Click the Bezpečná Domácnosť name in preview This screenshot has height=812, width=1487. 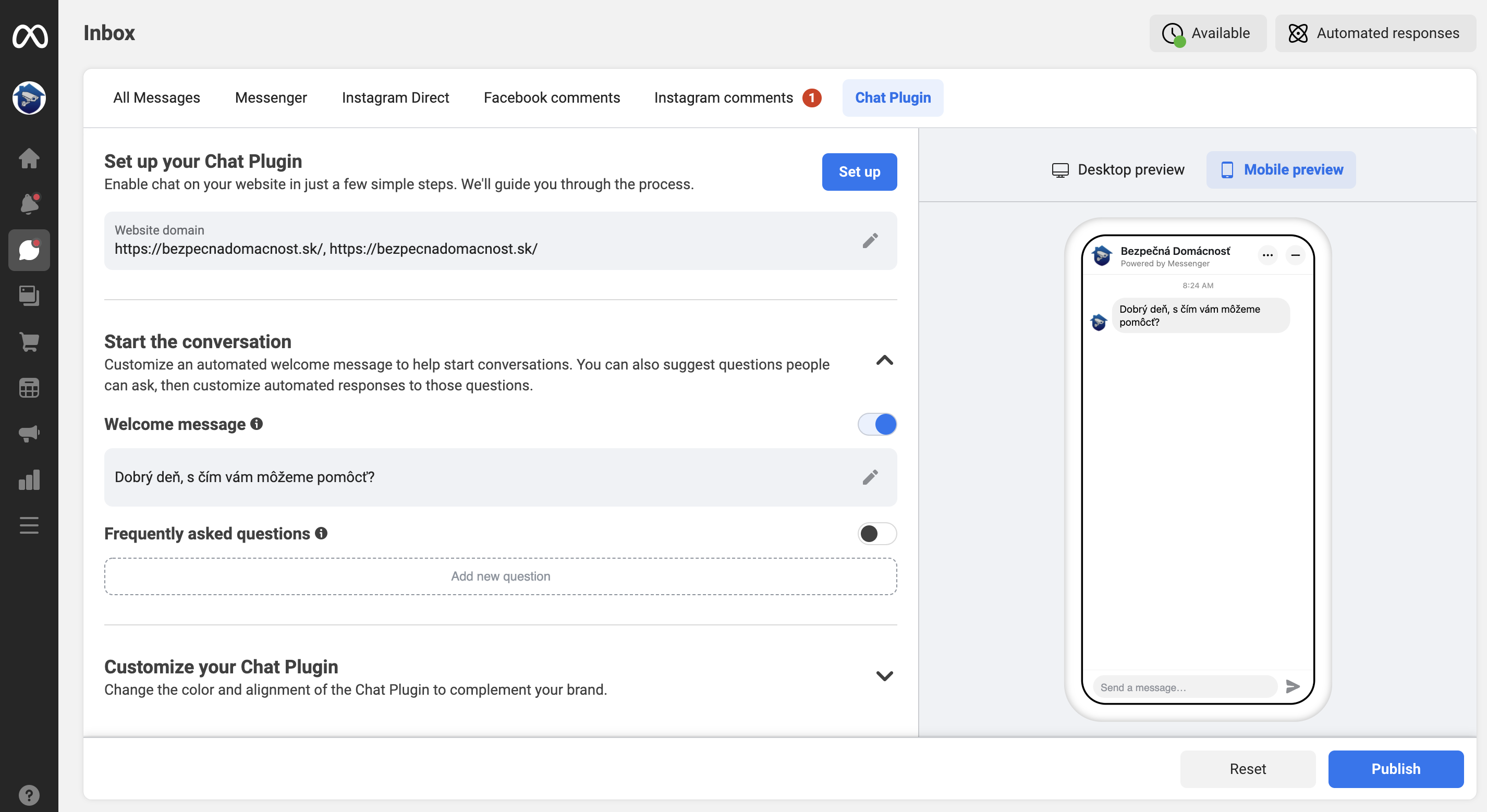1175,251
